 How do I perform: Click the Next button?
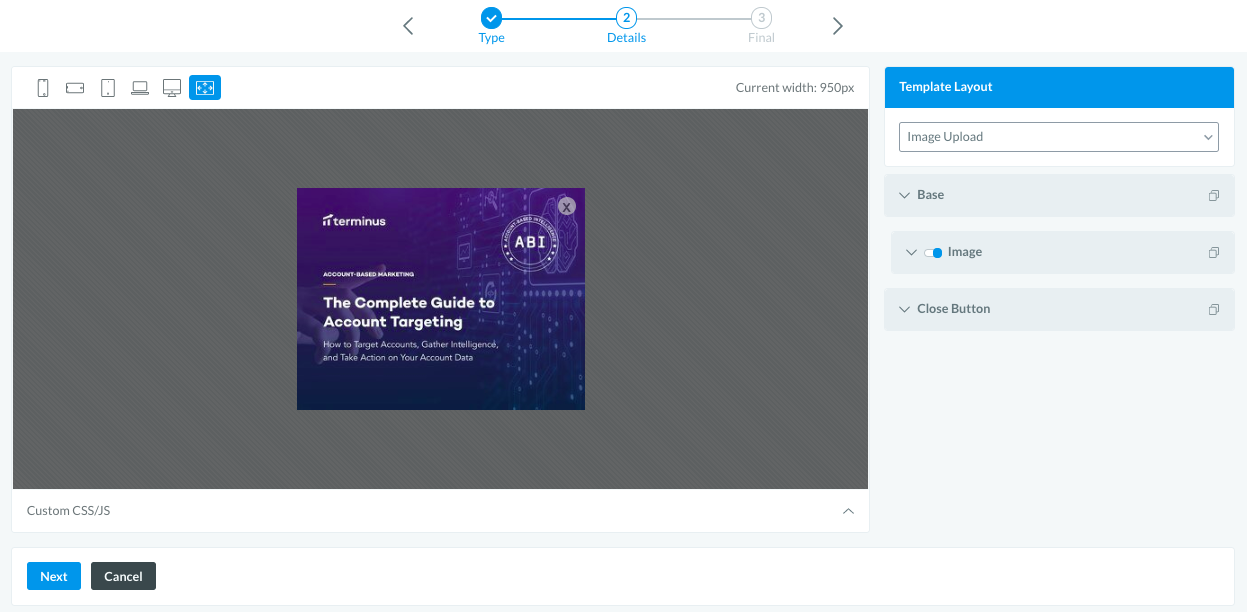coord(54,576)
